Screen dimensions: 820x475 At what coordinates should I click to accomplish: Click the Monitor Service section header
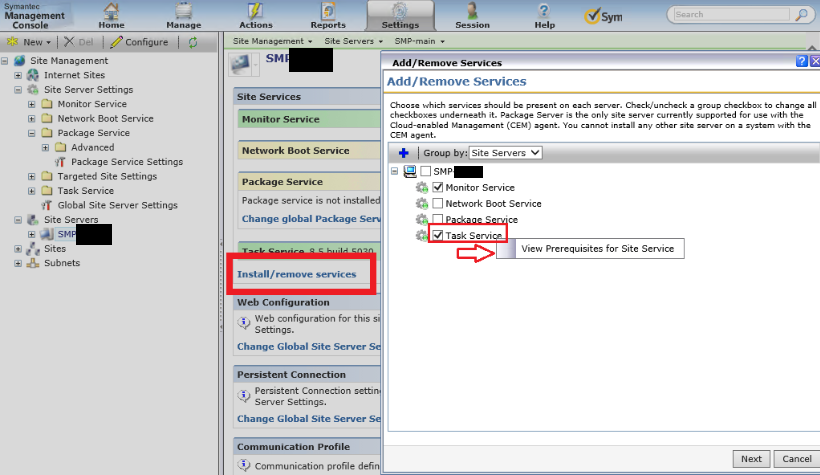tap(309, 119)
